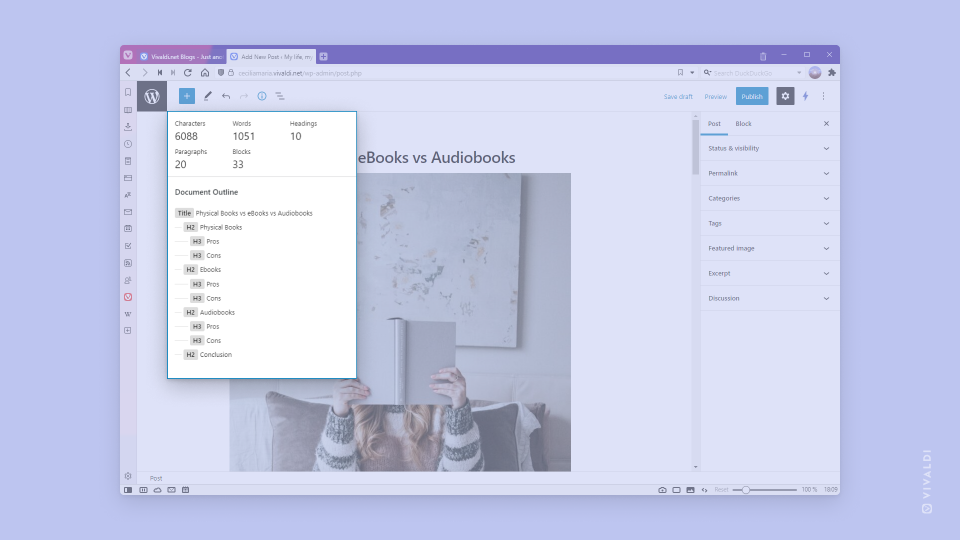Toggle the content structure info icon
This screenshot has height=540, width=960.
[262, 96]
